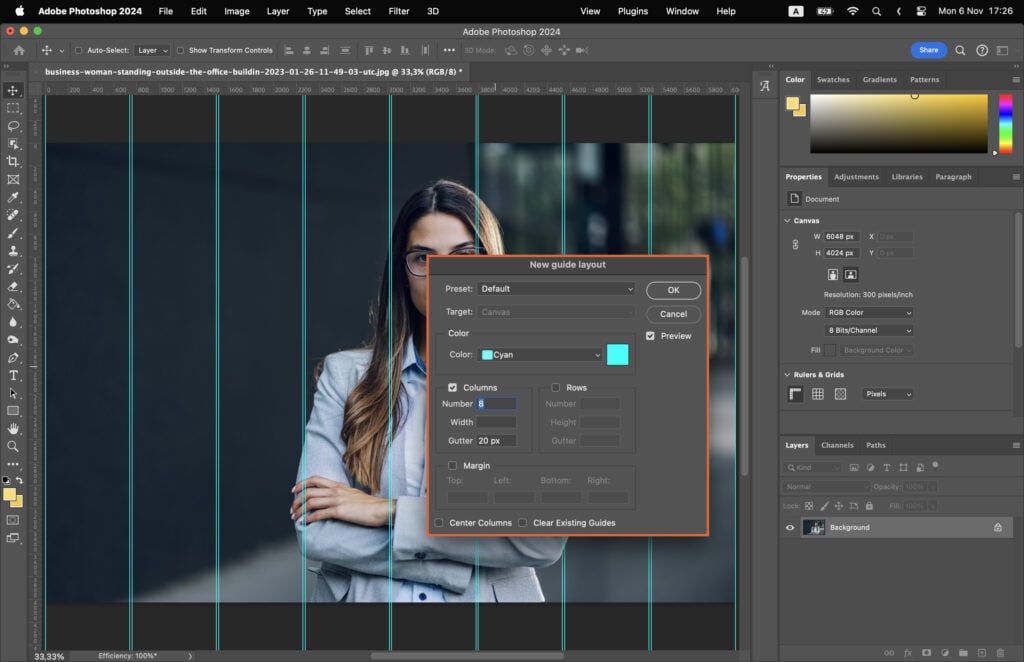Select the Move tool
1024x662 pixels.
click(13, 90)
